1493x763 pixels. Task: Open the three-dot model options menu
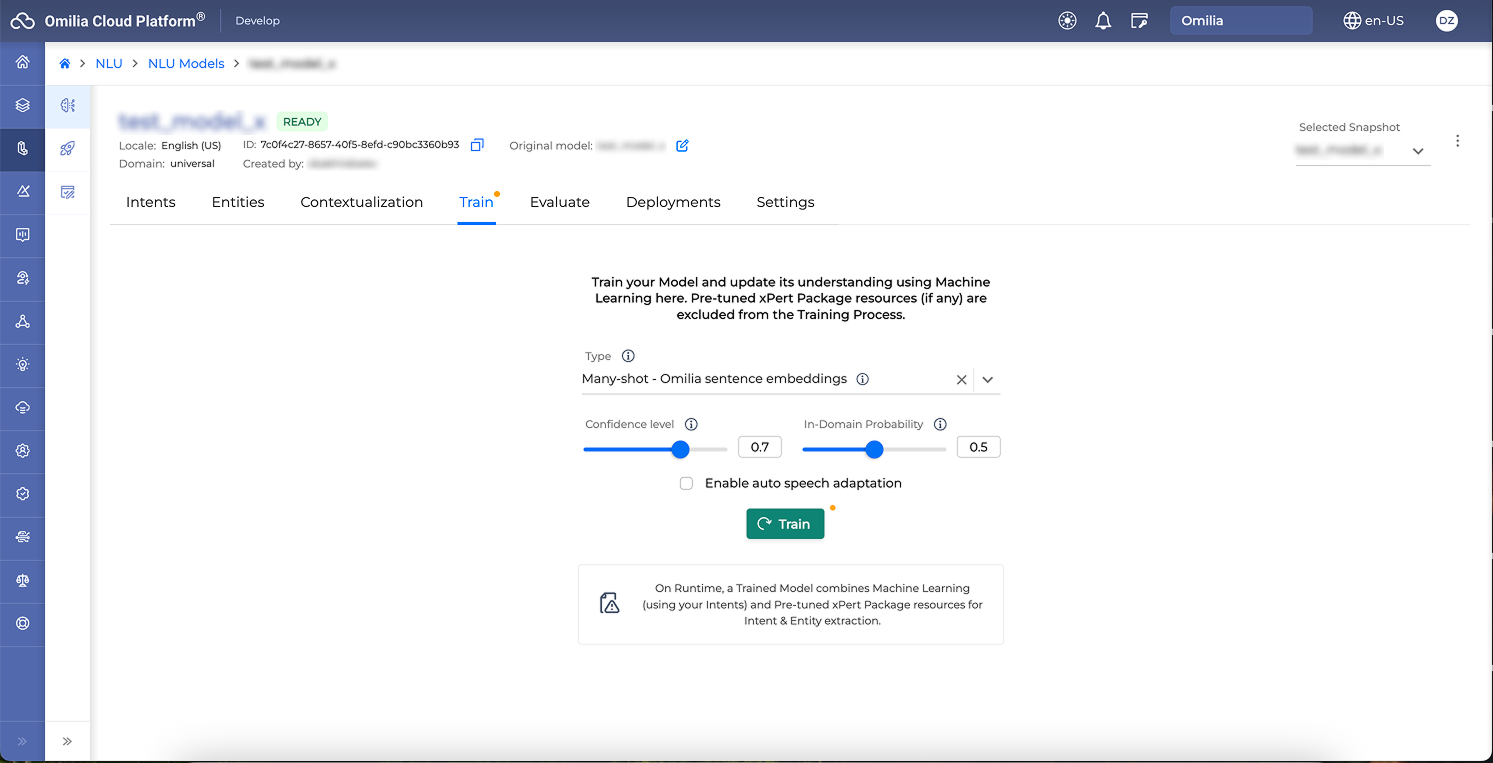[1457, 141]
